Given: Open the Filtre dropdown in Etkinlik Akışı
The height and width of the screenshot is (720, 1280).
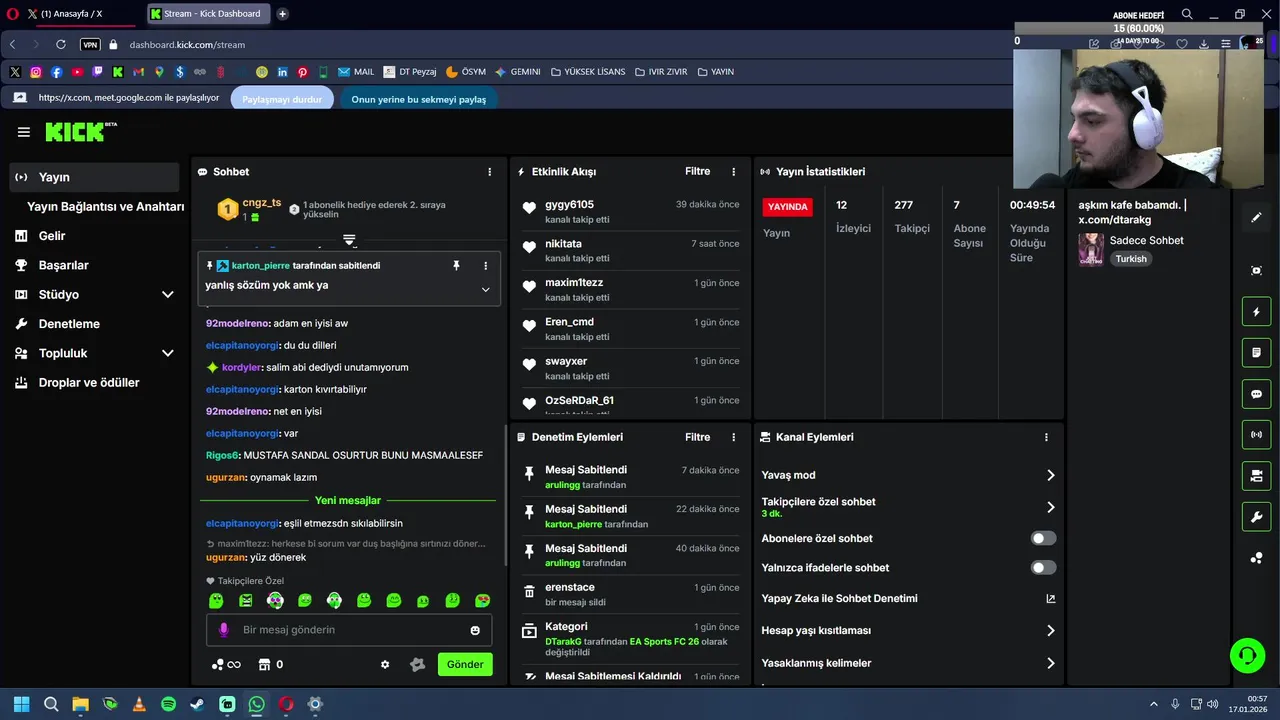Looking at the screenshot, I should pos(697,172).
